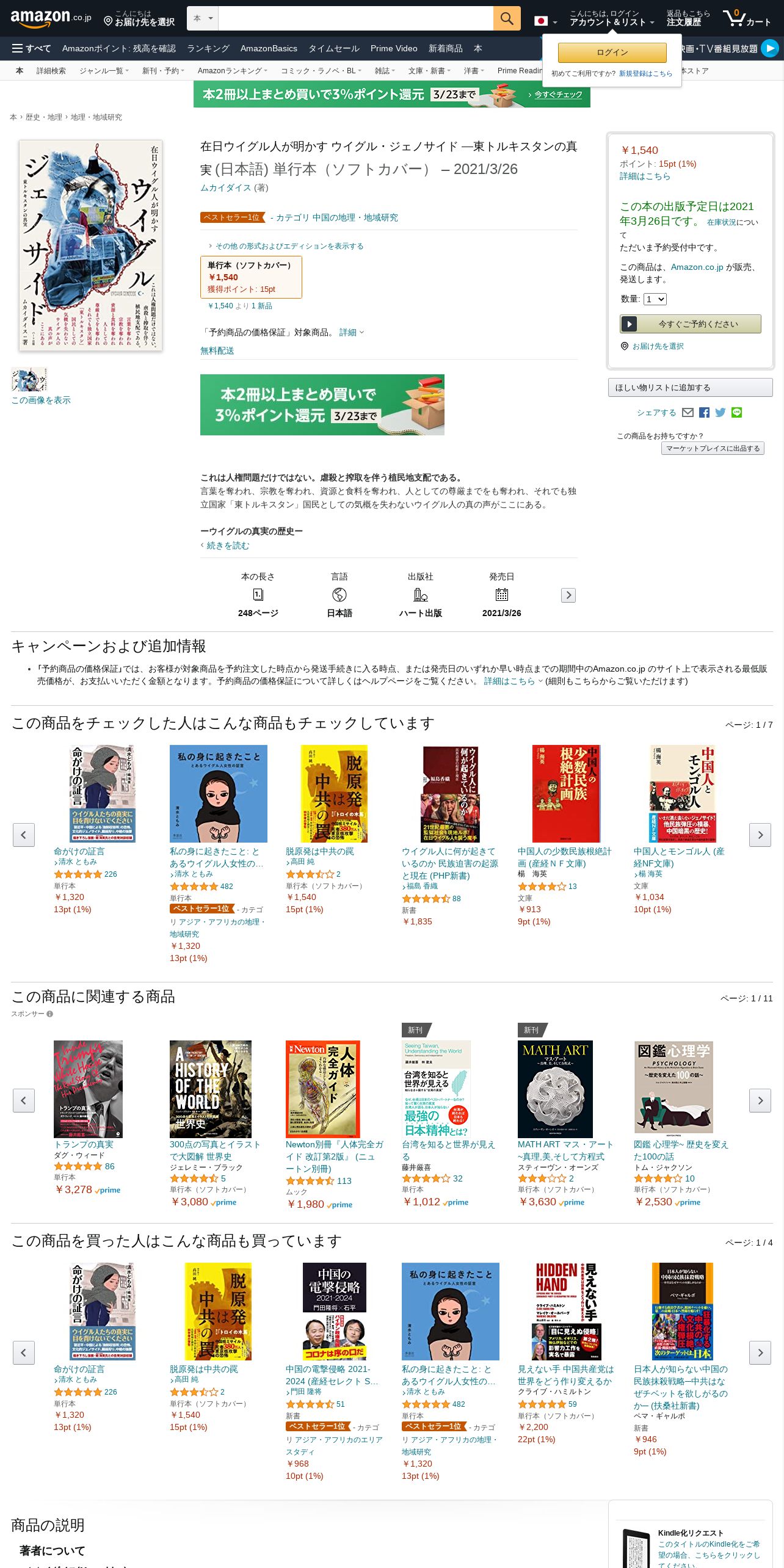Click the Prime Video blue play icon
Viewport: 784px width, 1568px height.
tap(770, 48)
